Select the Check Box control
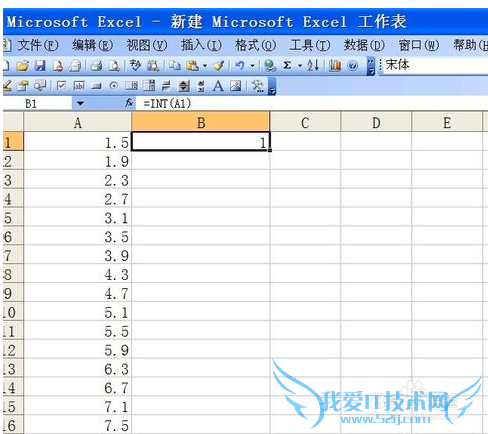Screen dimensions: 488x434 pyautogui.click(x=61, y=86)
